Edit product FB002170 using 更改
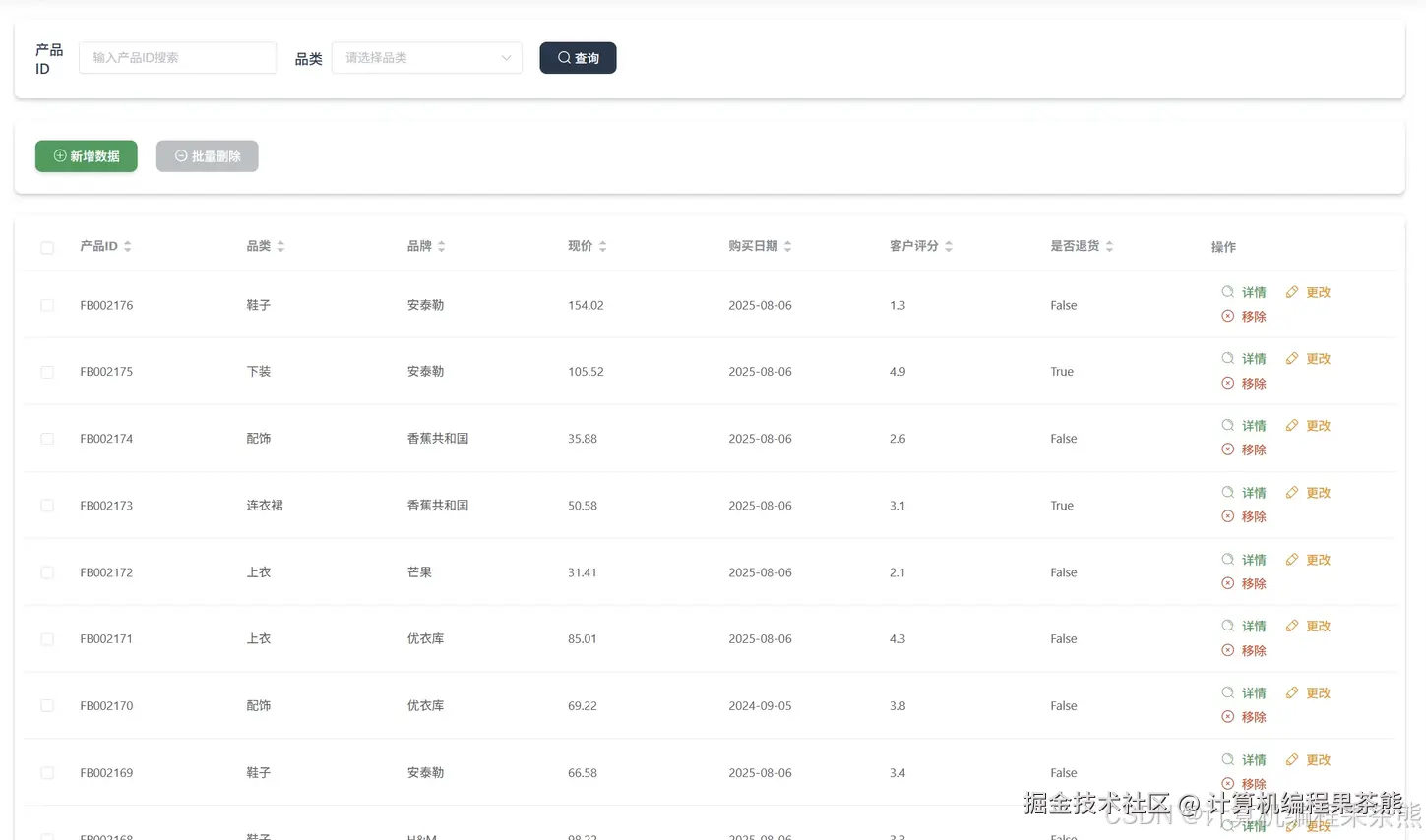The image size is (1426, 840). (1308, 693)
